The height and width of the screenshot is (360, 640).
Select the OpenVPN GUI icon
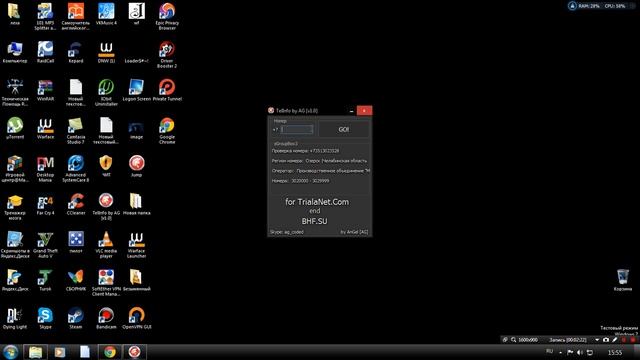click(x=136, y=318)
